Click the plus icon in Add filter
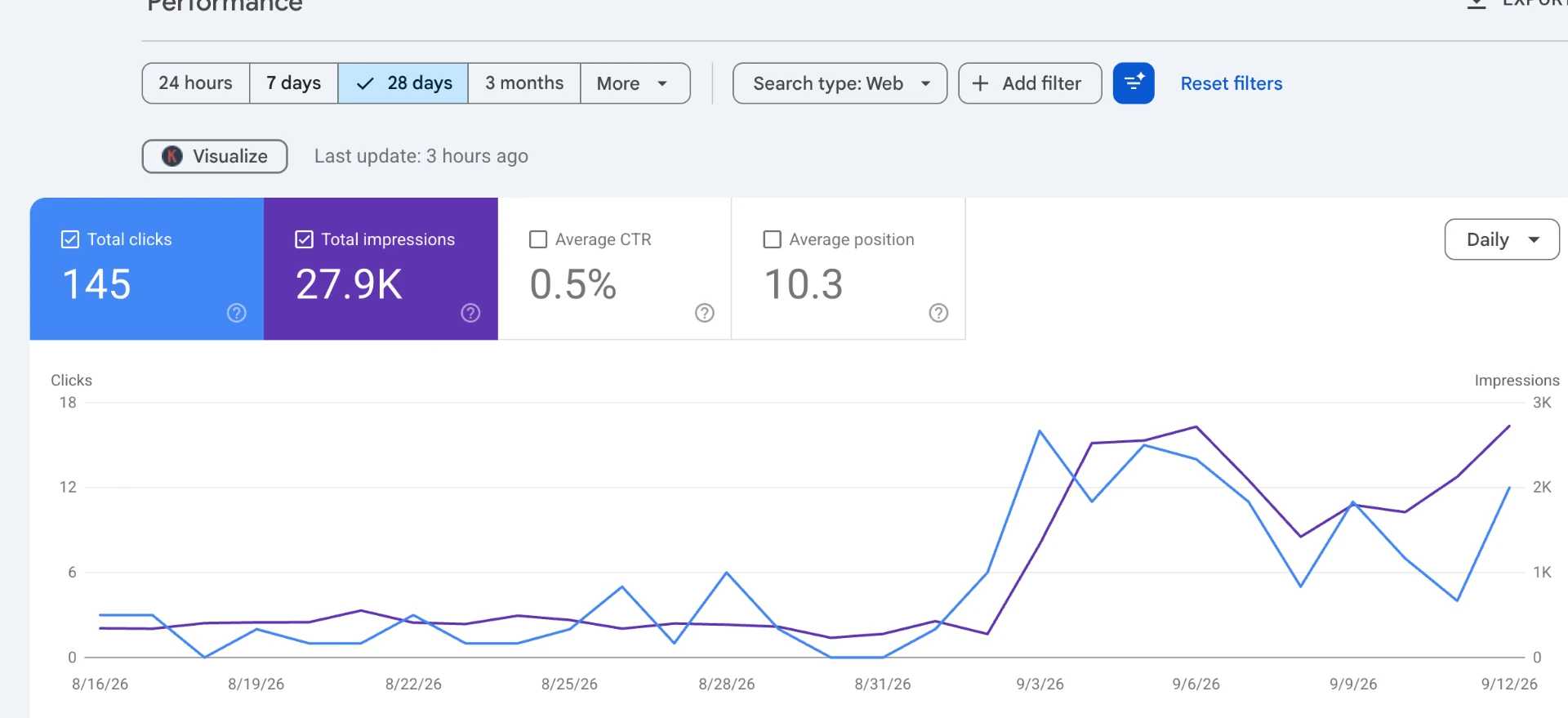 (981, 83)
